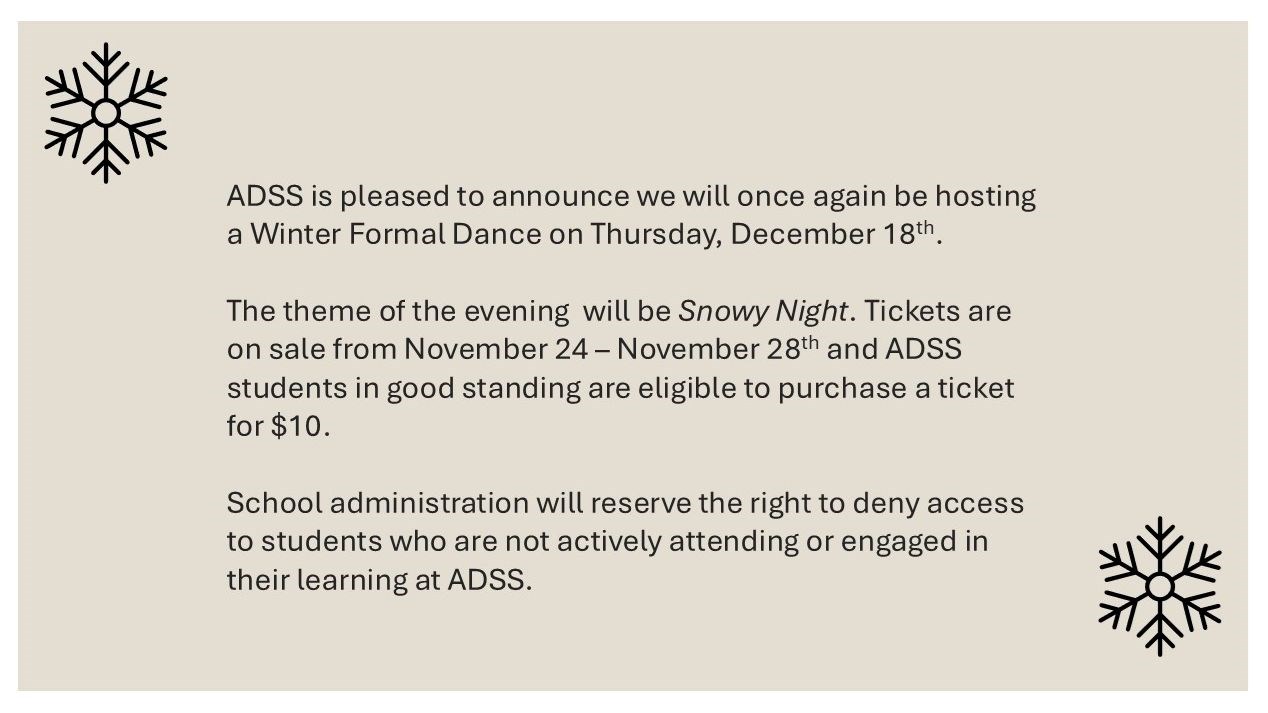Click the phrase their learning at ADSS
The height and width of the screenshot is (713, 1268).
point(379,580)
